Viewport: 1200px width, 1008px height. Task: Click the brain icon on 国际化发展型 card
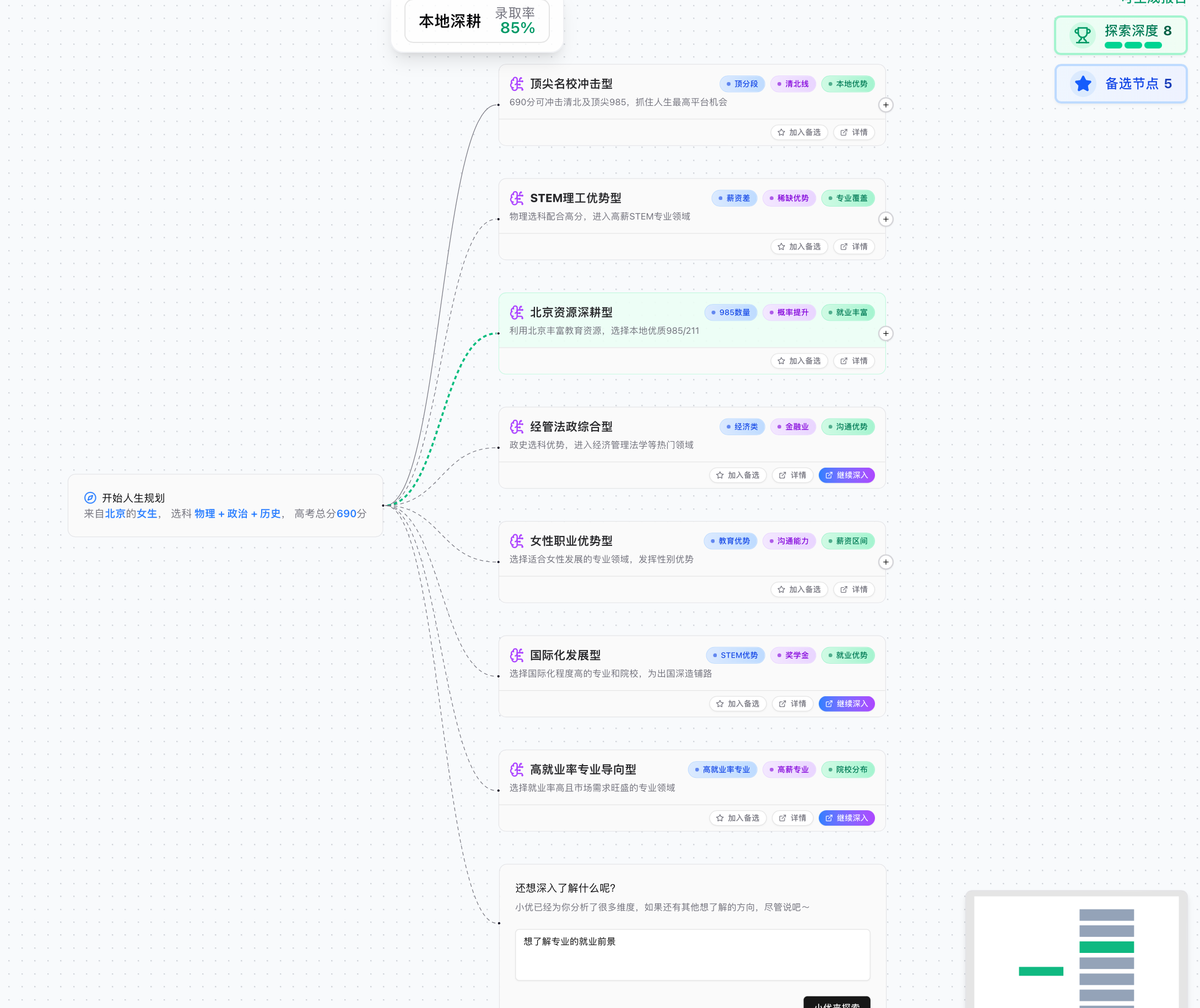tap(517, 655)
